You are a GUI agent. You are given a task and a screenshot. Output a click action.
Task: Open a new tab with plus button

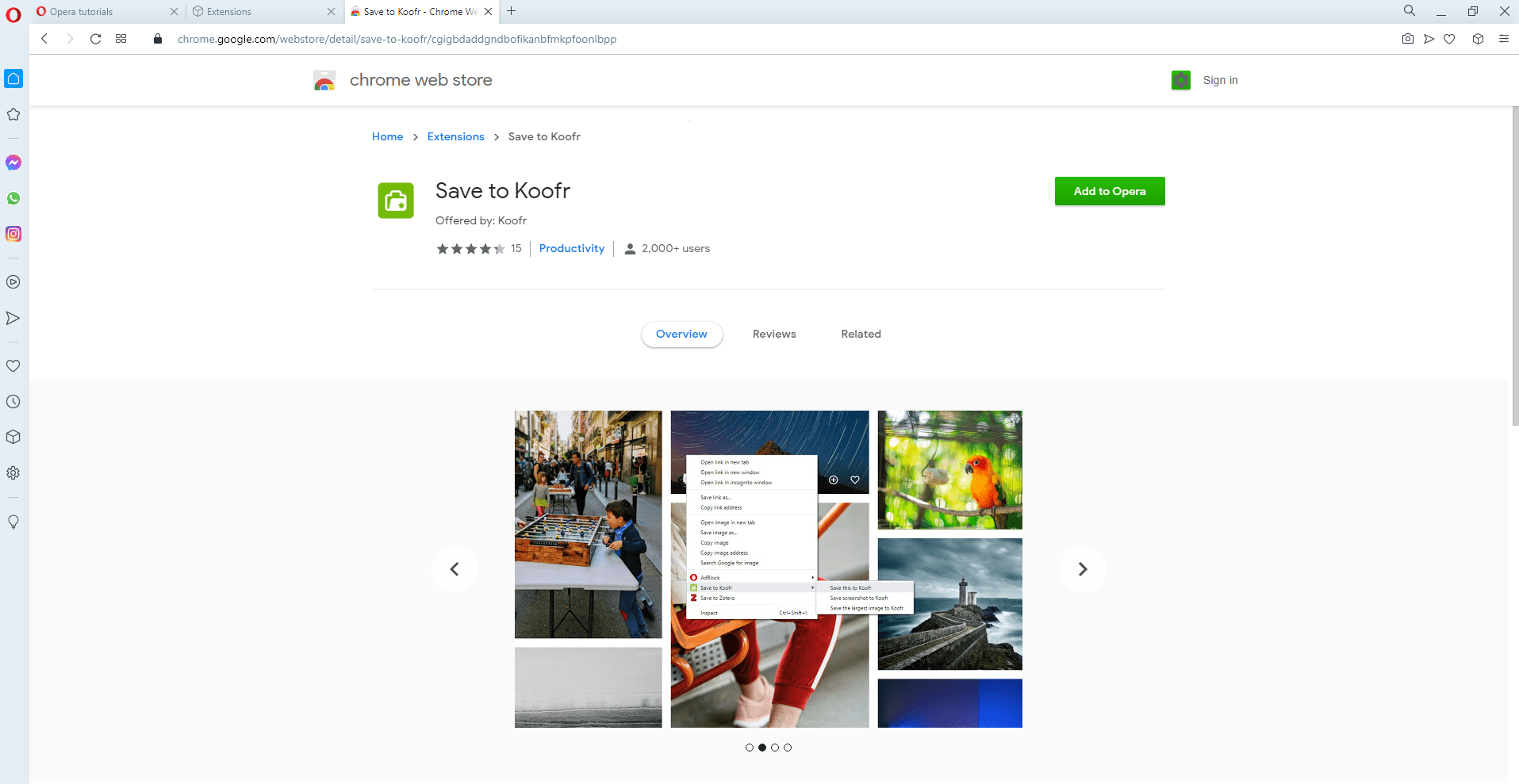click(511, 11)
